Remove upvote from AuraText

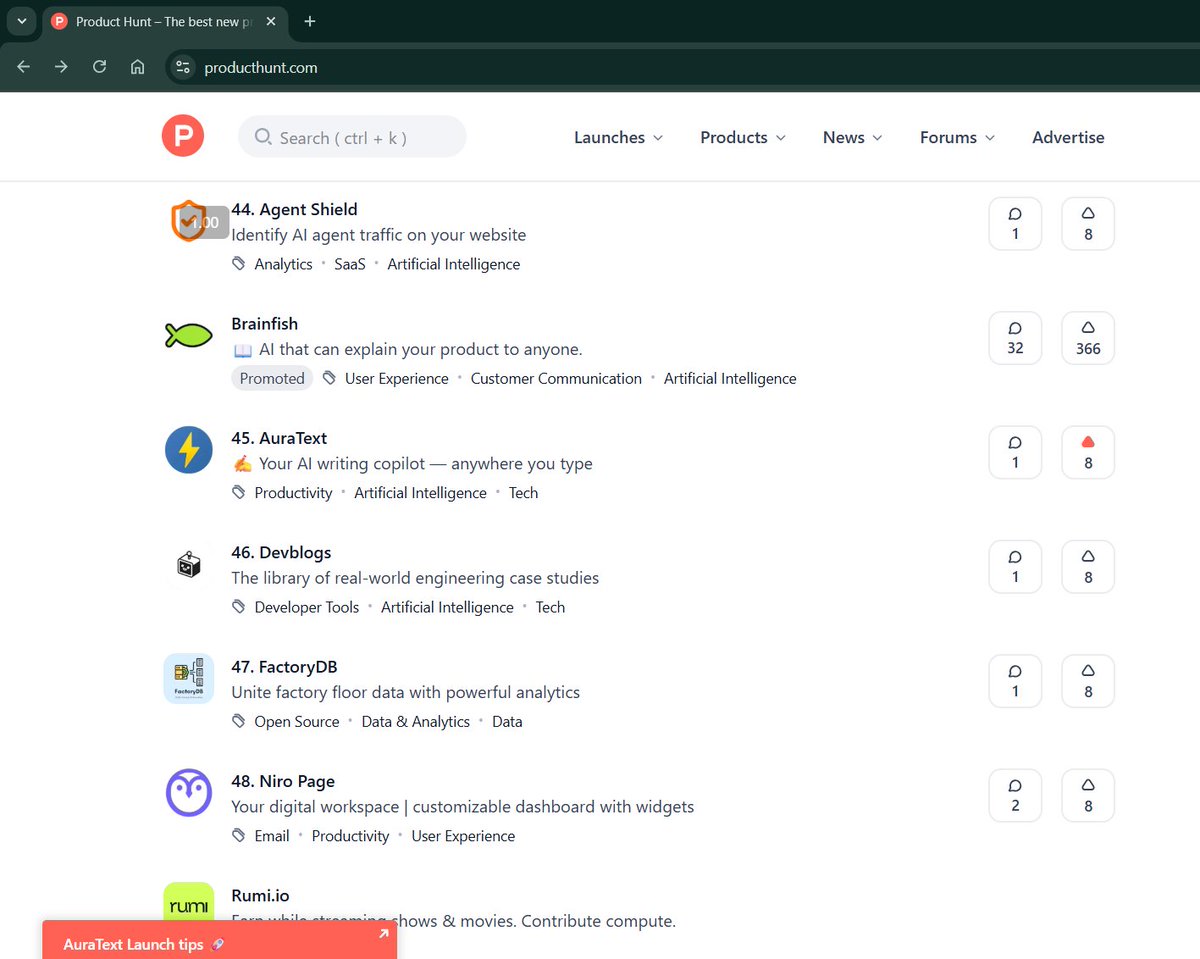(x=1088, y=452)
